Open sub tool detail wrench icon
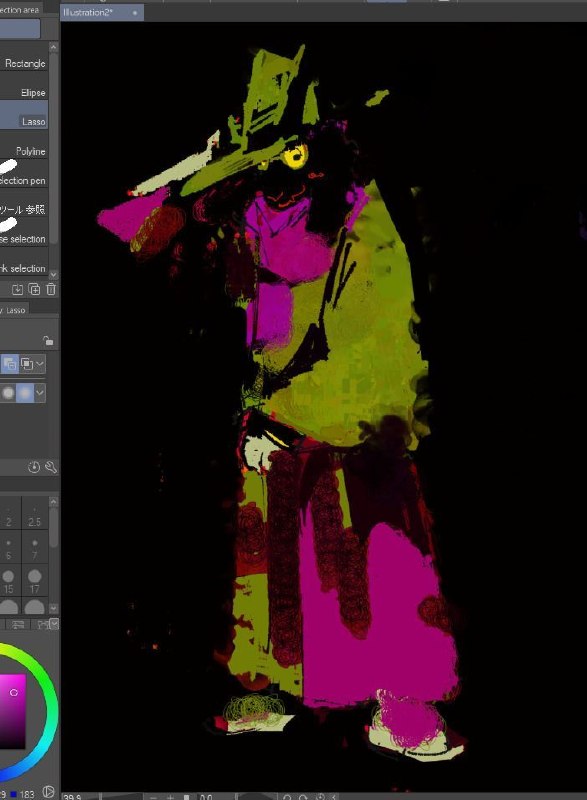Screen dimensions: 587x800 pos(51,467)
